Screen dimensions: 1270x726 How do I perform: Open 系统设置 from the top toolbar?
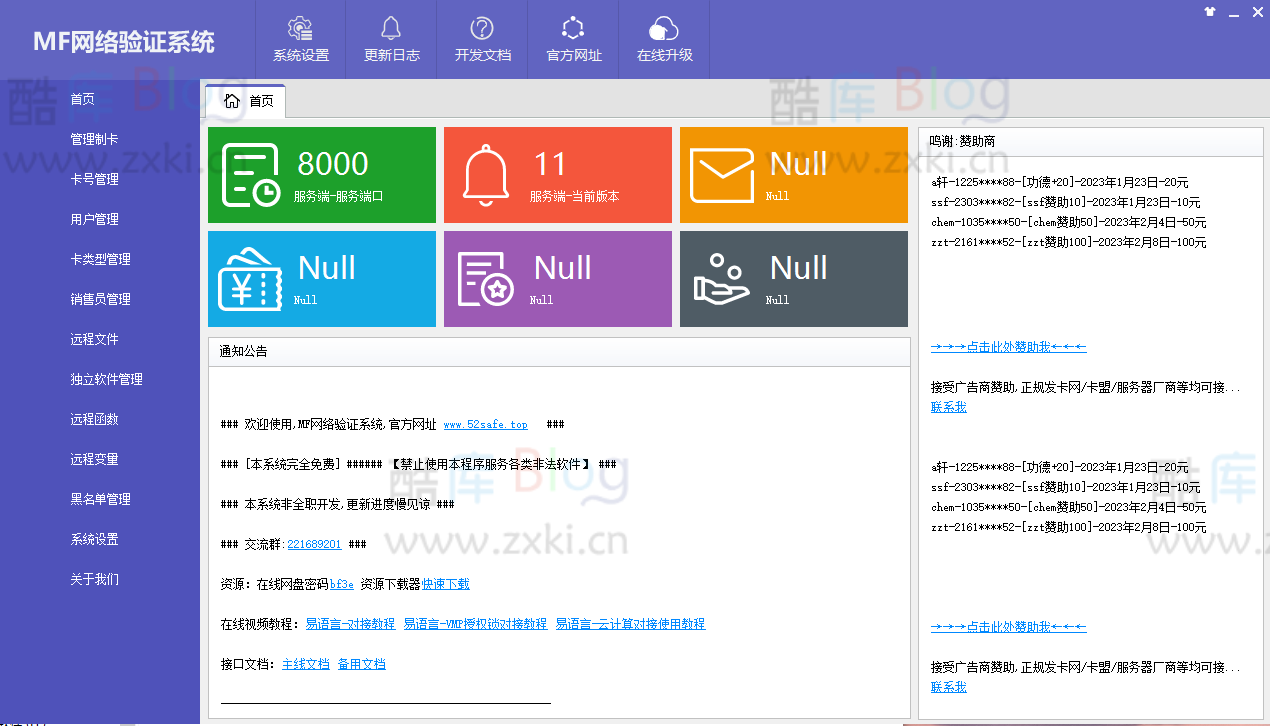tap(299, 40)
